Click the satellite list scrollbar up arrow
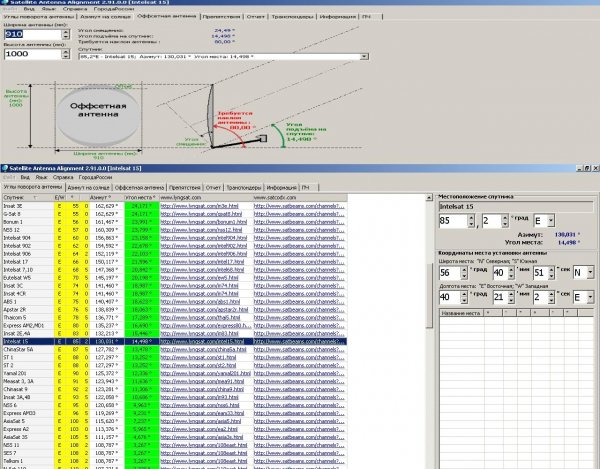600x469 pixels. coord(429,198)
